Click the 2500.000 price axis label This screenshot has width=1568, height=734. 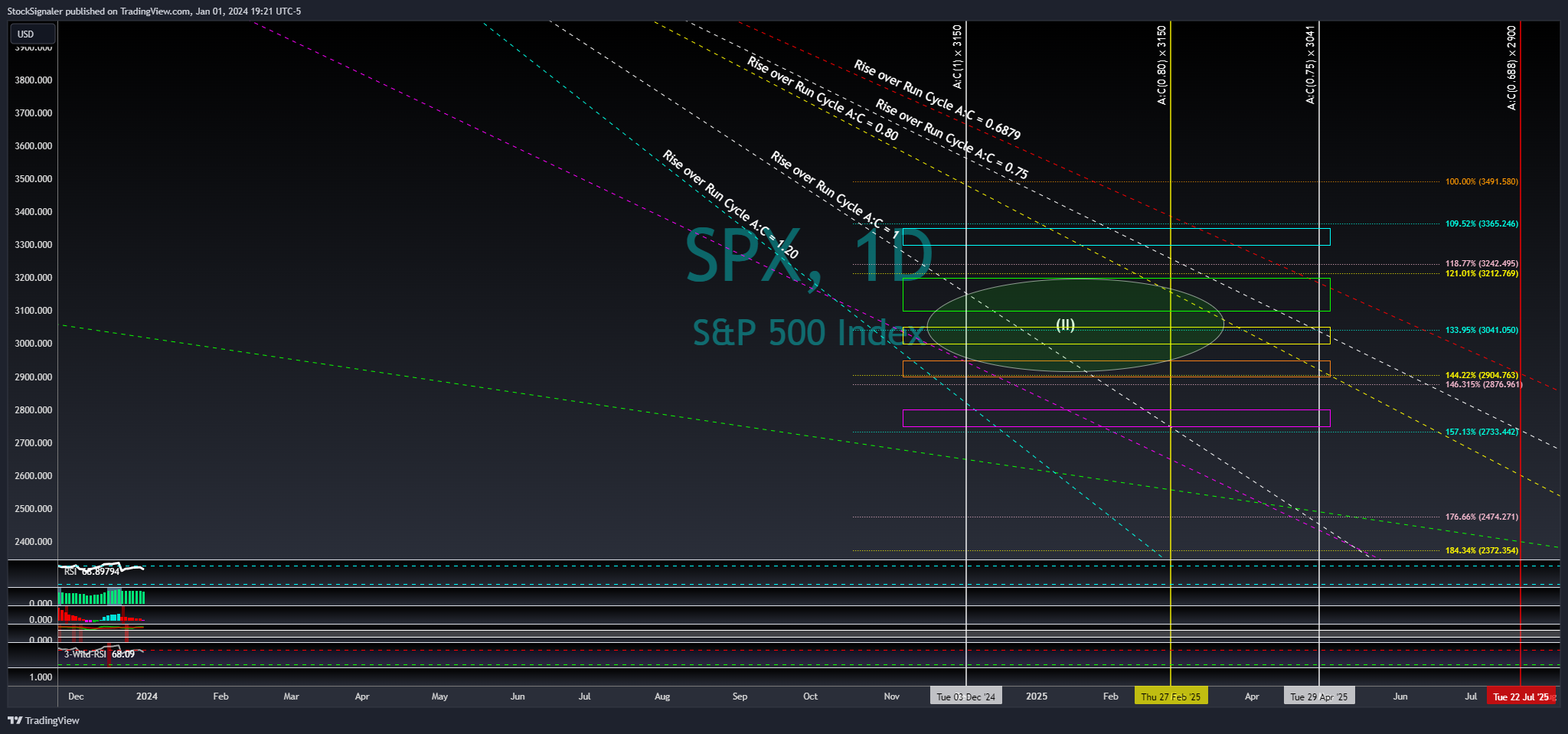(34, 509)
